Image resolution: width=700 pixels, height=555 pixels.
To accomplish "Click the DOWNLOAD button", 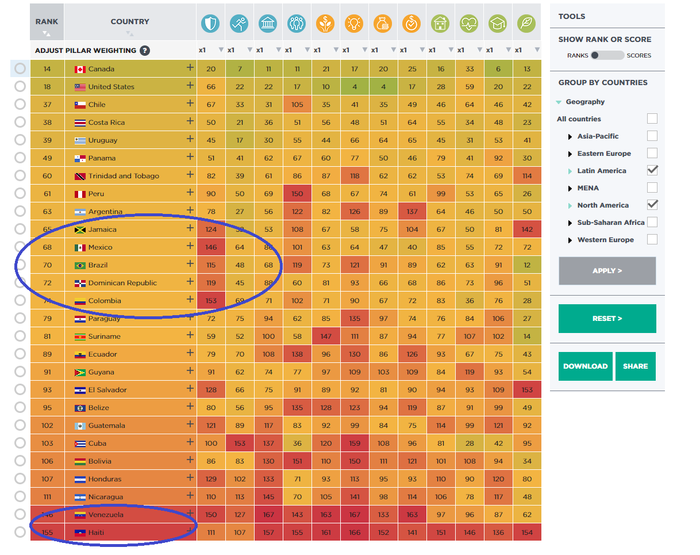I will coord(585,366).
